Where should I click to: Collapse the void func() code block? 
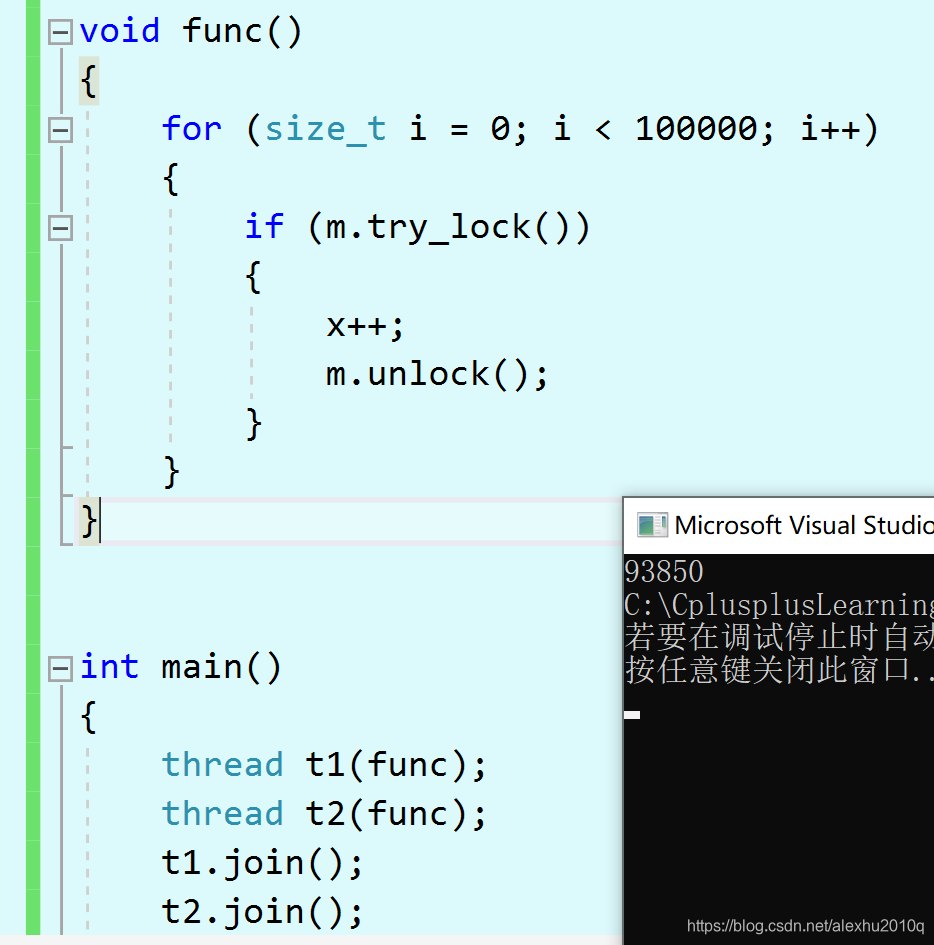tap(60, 32)
